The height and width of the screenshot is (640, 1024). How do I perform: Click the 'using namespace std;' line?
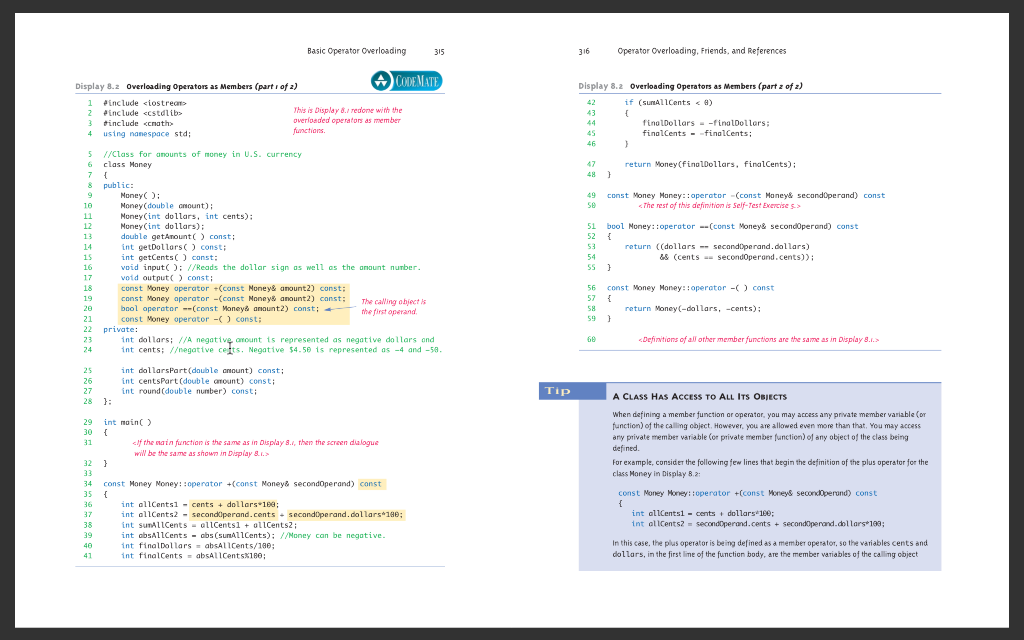(x=147, y=134)
